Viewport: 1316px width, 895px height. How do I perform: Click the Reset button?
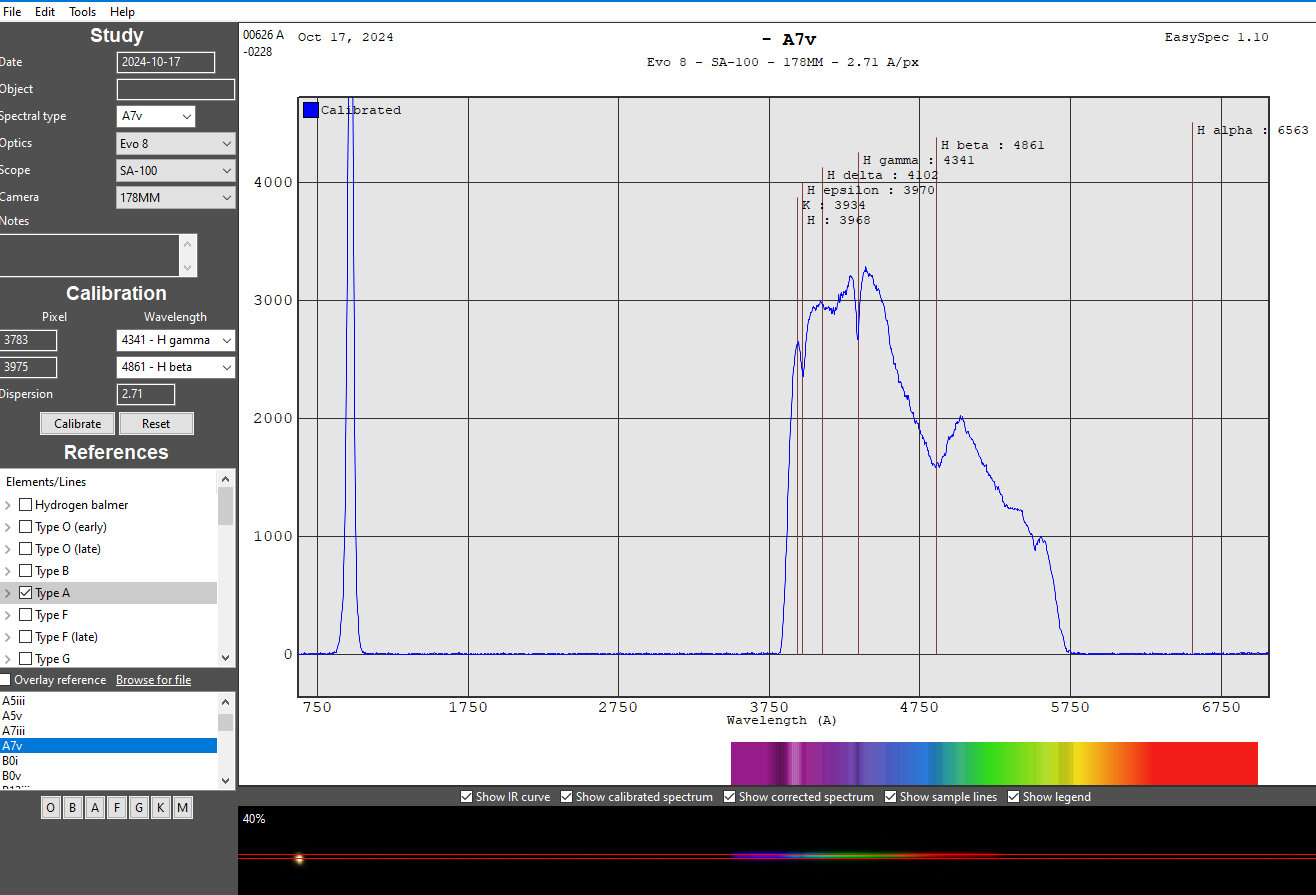click(156, 423)
